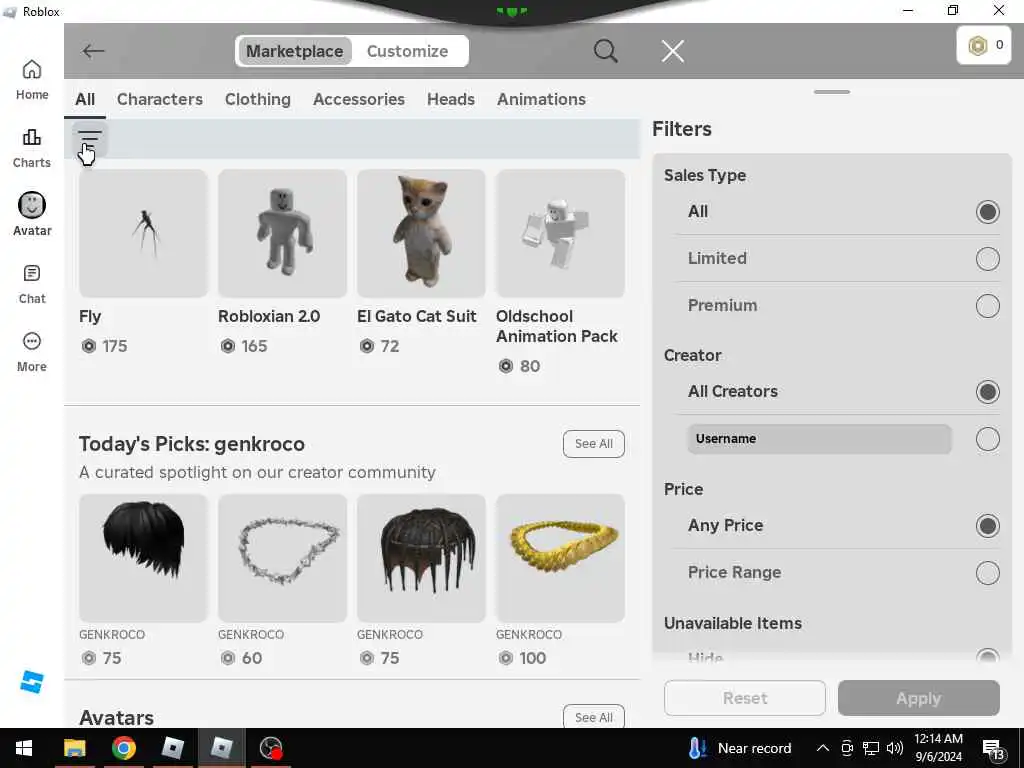This screenshot has width=1024, height=768.
Task: Click the Username input field
Action: pos(819,439)
